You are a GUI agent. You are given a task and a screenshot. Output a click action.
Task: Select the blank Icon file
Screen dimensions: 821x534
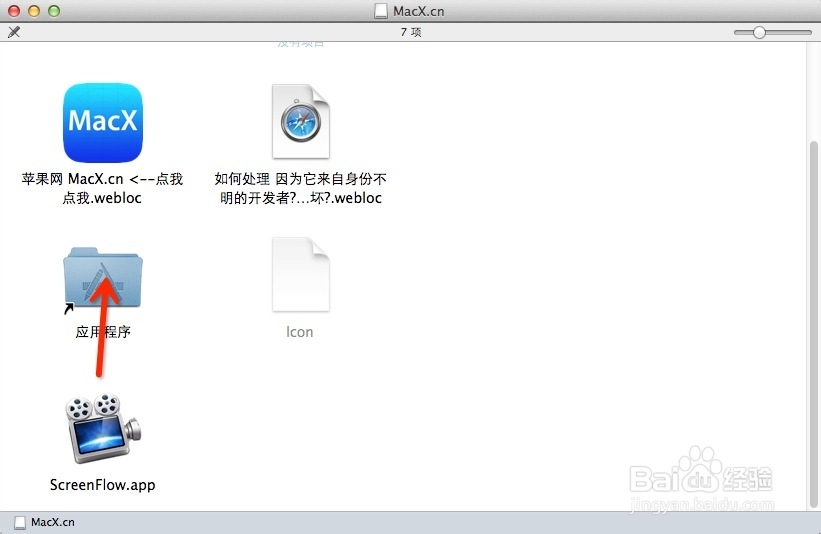[x=301, y=274]
